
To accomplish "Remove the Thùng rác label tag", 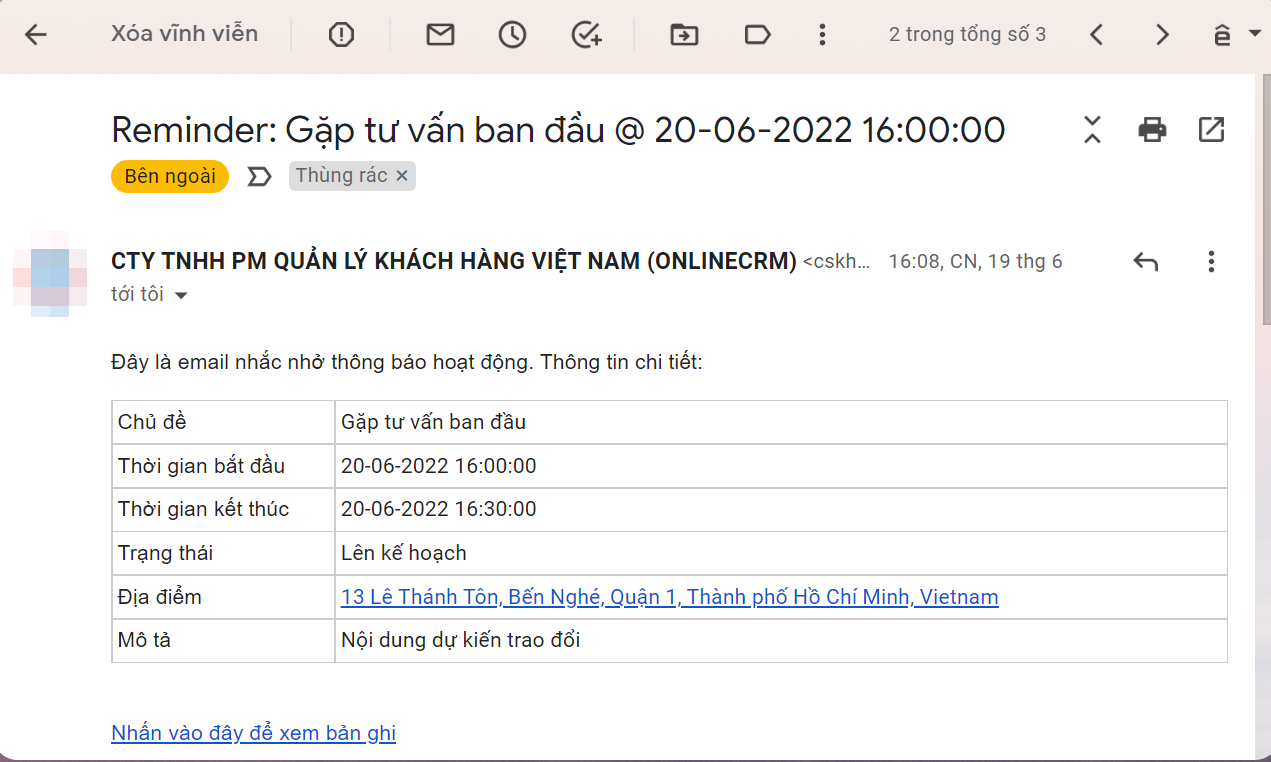I will click(403, 176).
